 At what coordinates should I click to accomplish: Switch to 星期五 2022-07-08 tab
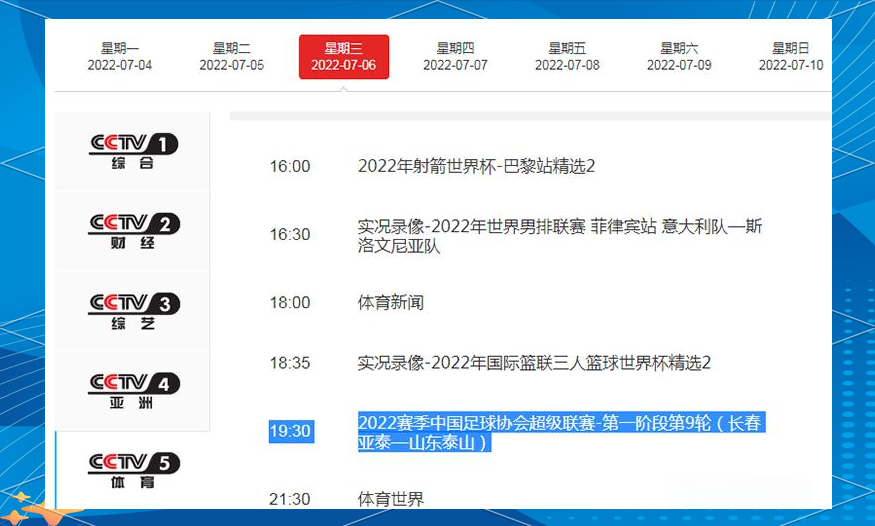pos(567,57)
